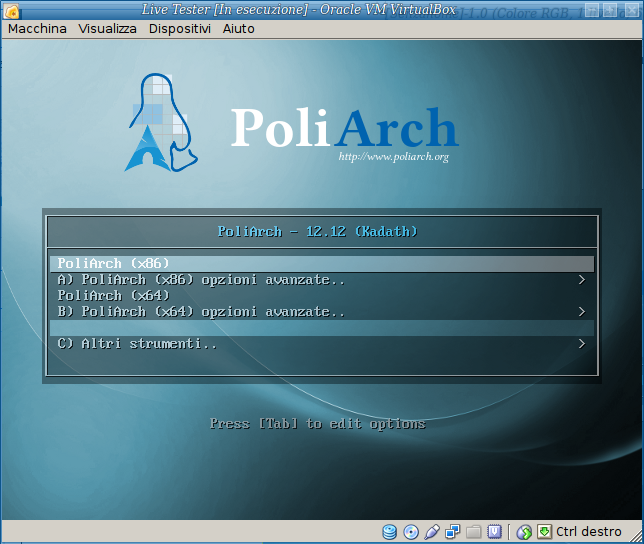This screenshot has height=544, width=644.
Task: Click the virtualization chip status icon
Action: pos(494,532)
